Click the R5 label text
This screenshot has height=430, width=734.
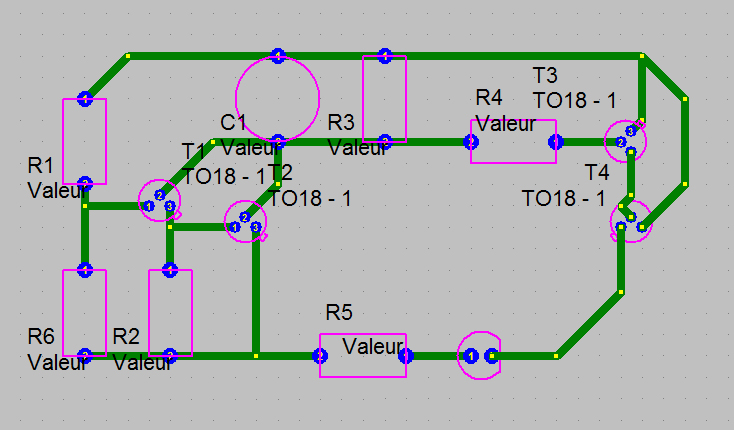[x=339, y=312]
